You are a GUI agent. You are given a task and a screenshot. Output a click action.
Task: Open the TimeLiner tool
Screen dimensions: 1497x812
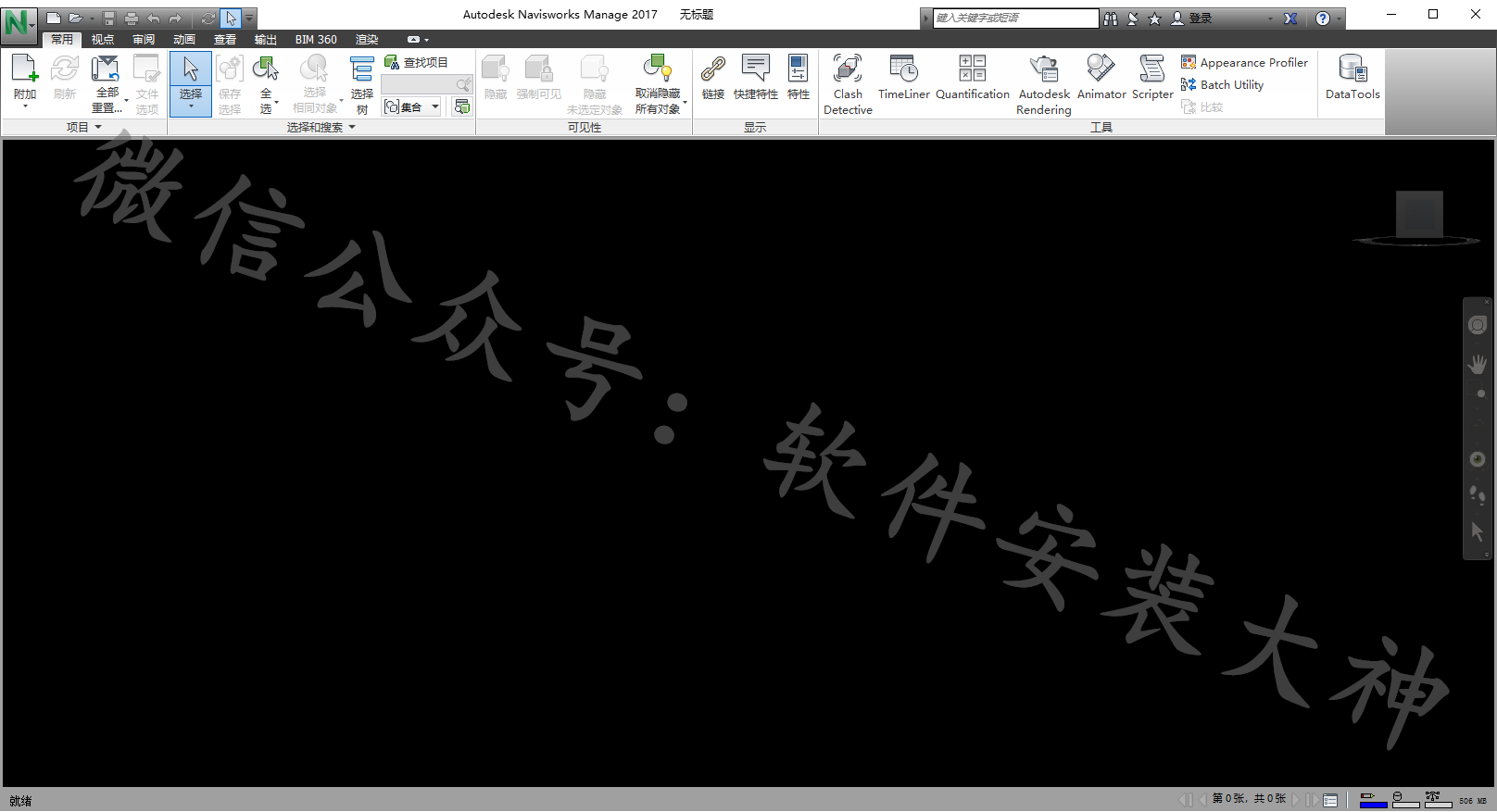(x=903, y=78)
